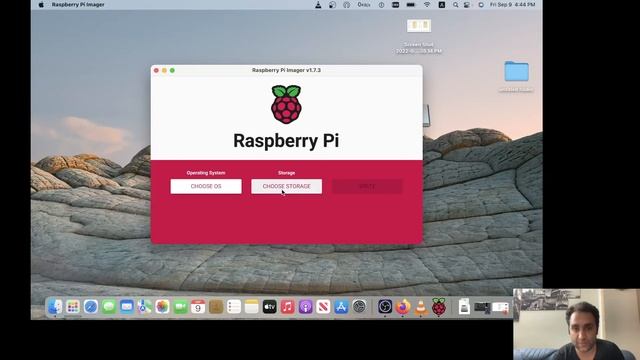Click the CHOOSE OS button
This screenshot has height=360, width=640.
[x=206, y=186]
